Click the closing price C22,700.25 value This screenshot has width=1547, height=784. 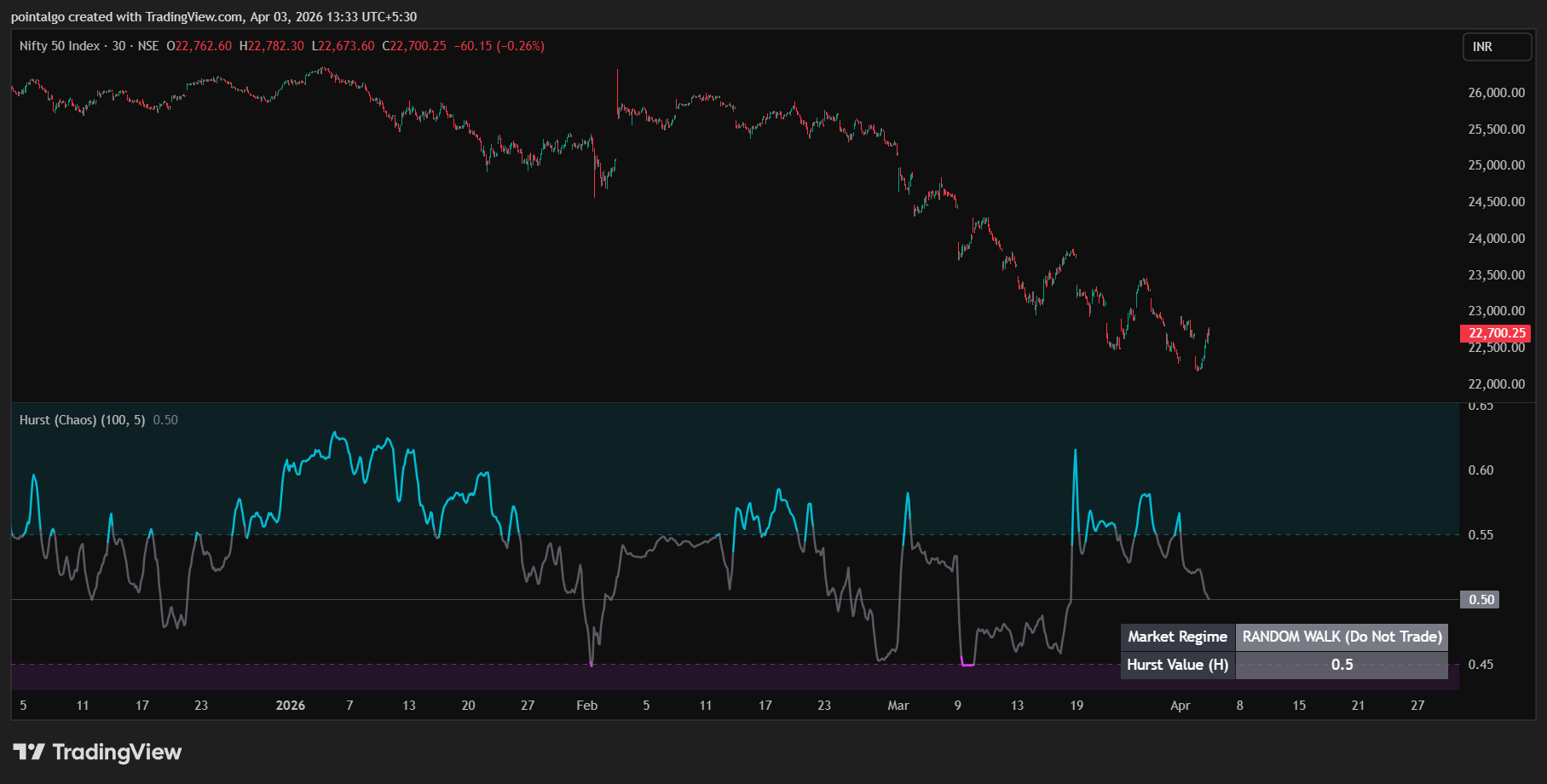(415, 48)
